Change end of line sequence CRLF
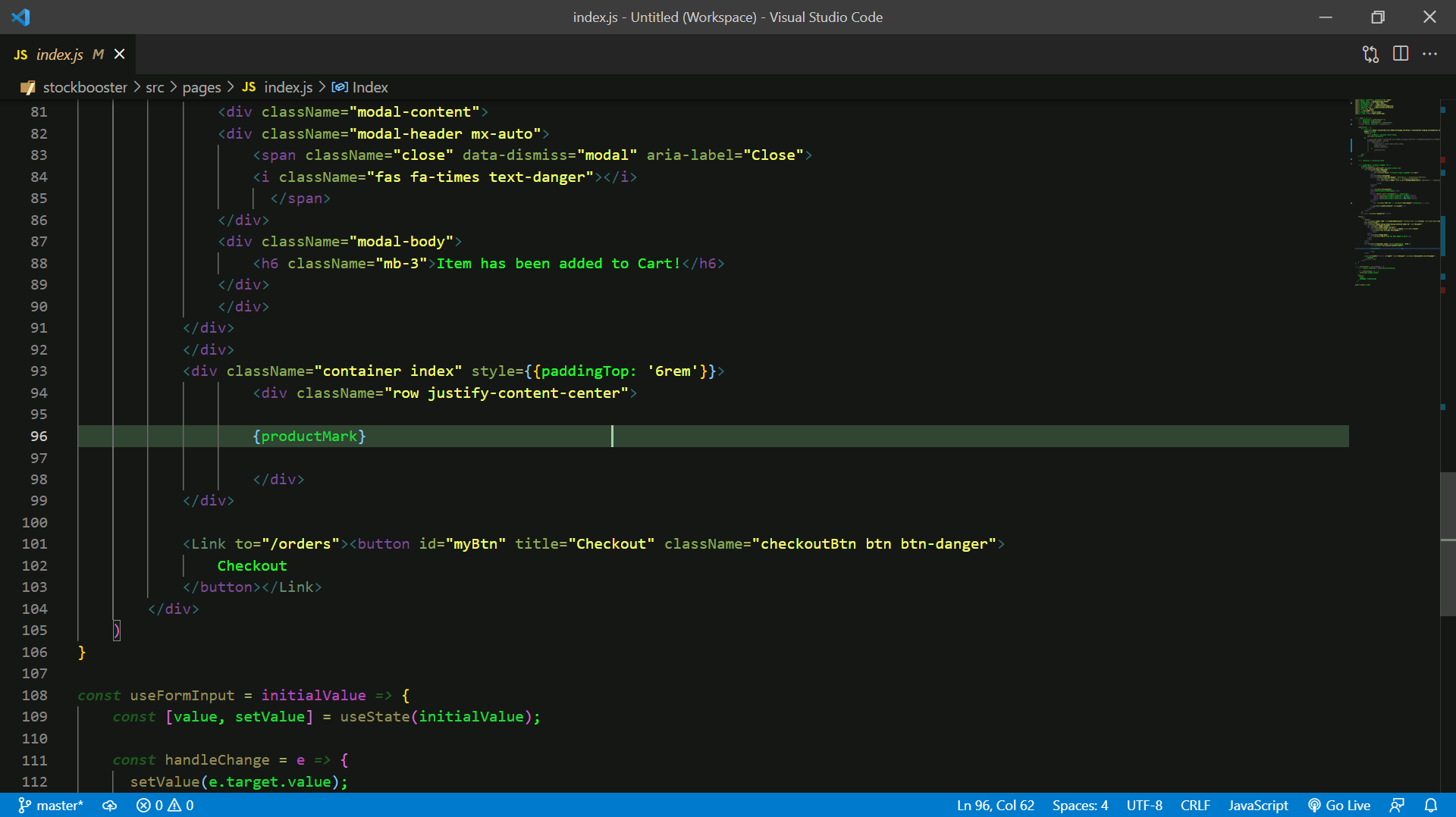The image size is (1456, 817). [x=1195, y=805]
